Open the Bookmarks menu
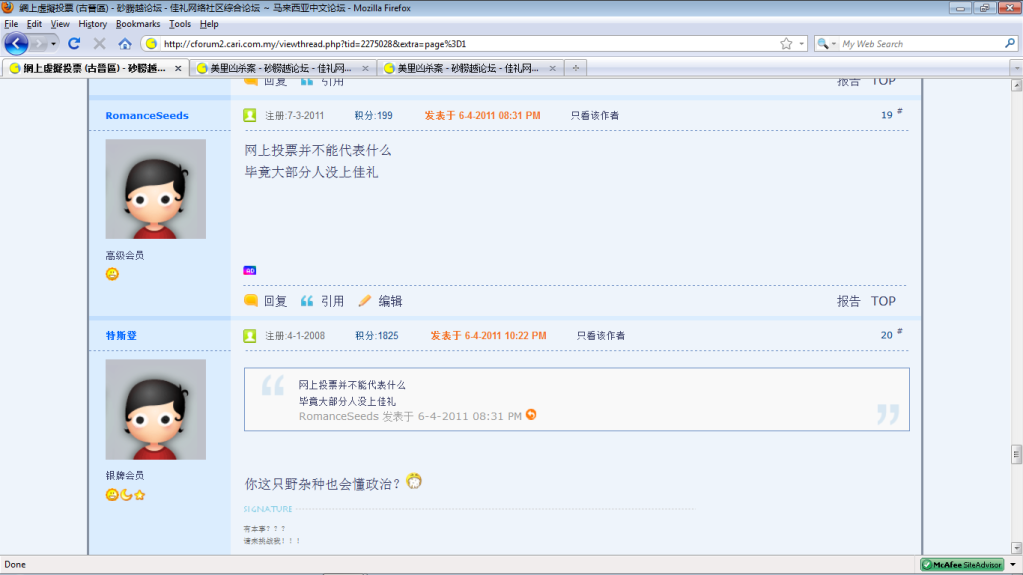 (137, 24)
